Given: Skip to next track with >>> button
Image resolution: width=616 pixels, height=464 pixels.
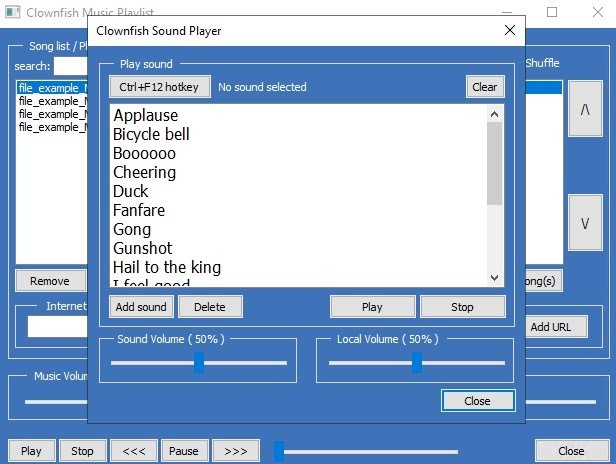Looking at the screenshot, I should tap(236, 451).
